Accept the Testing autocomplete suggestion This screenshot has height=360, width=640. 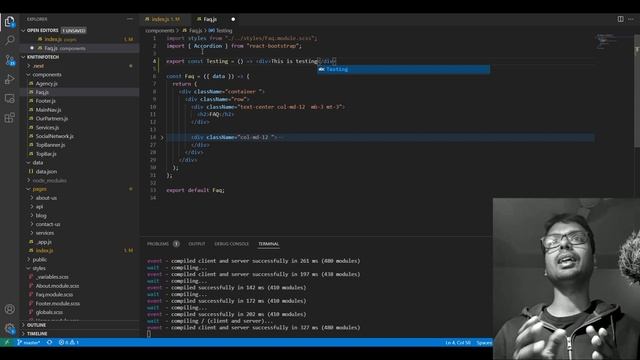pos(404,69)
